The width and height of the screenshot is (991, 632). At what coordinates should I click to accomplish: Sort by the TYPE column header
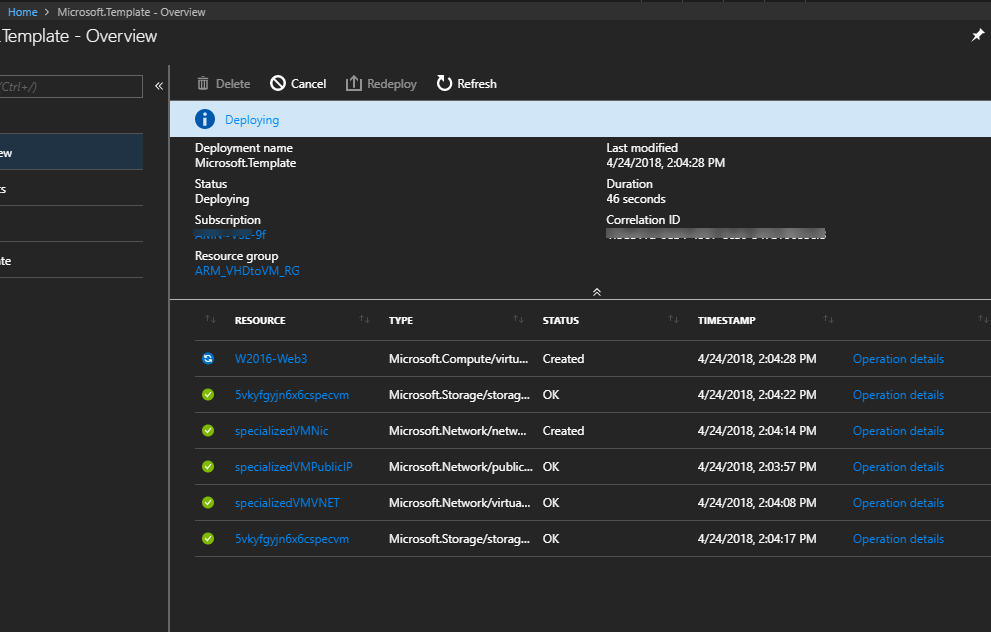pyautogui.click(x=401, y=320)
